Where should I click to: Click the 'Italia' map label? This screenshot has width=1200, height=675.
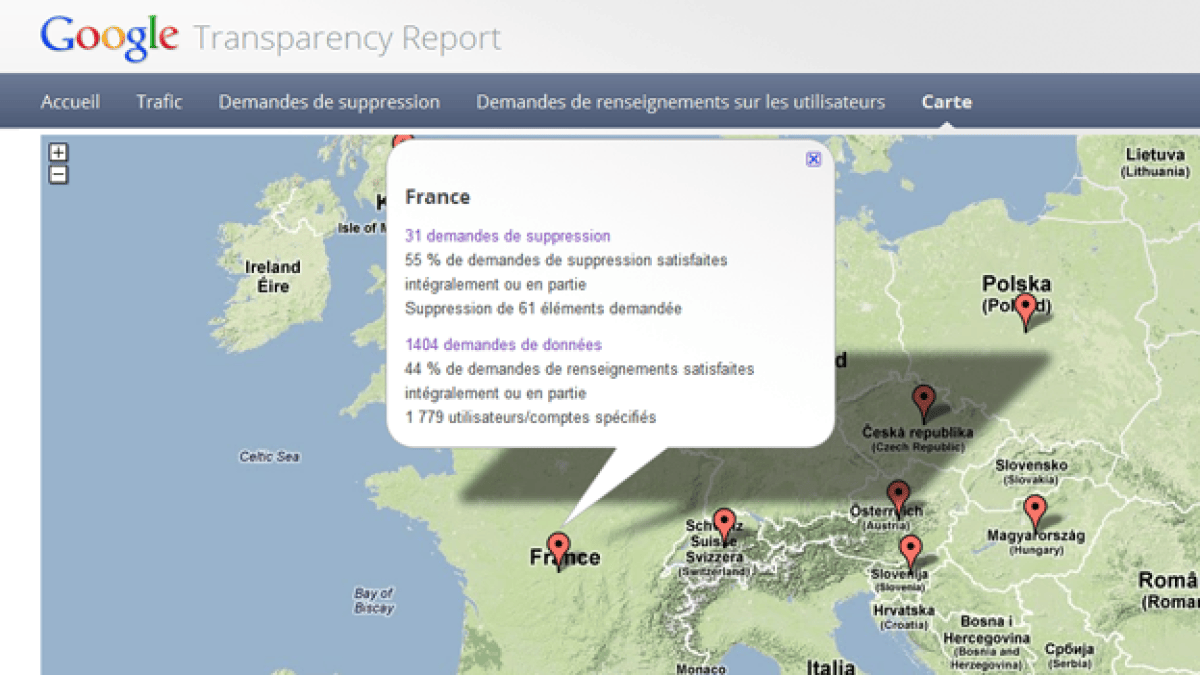[830, 667]
